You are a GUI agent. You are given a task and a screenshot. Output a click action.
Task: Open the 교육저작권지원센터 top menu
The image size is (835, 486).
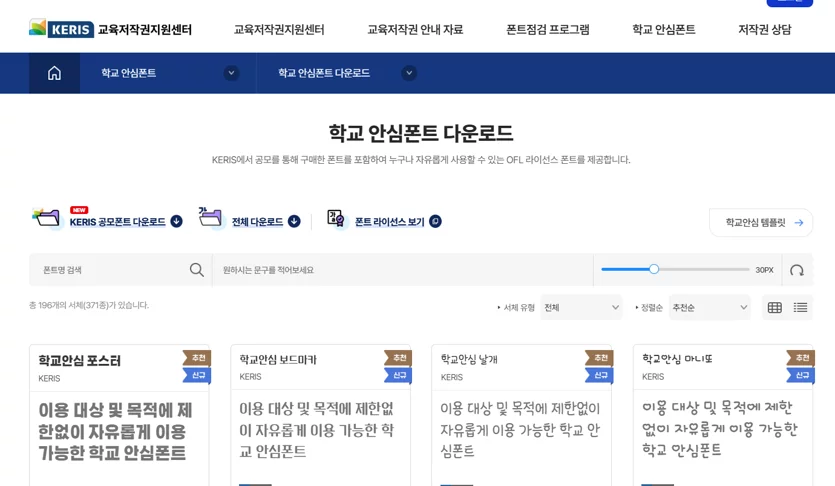(x=279, y=29)
